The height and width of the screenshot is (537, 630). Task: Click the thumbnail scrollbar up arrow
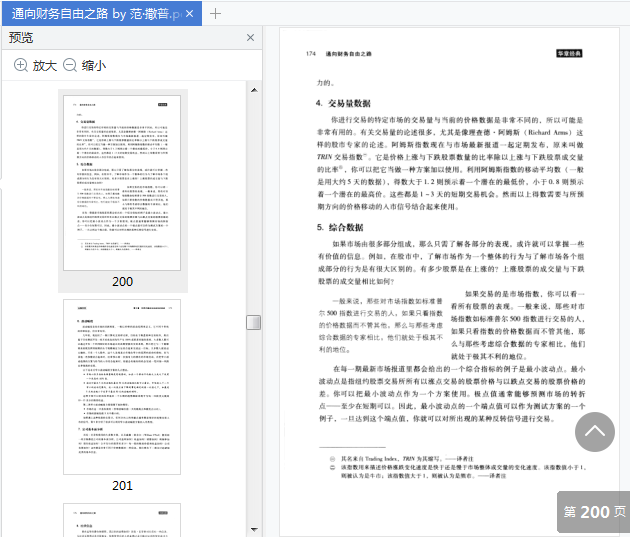(x=254, y=90)
